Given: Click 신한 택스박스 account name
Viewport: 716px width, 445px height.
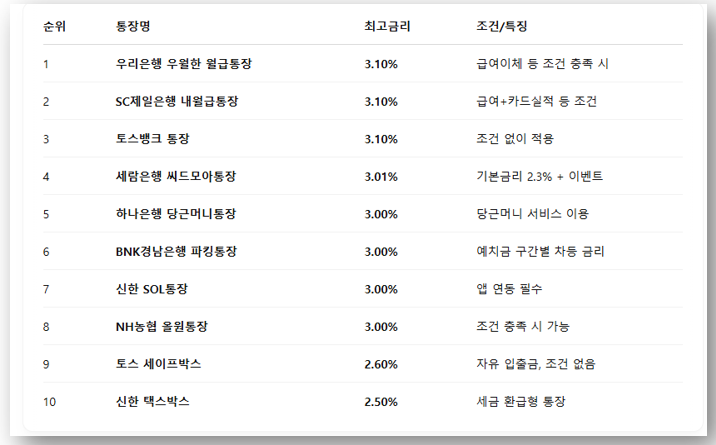Looking at the screenshot, I should tap(153, 402).
